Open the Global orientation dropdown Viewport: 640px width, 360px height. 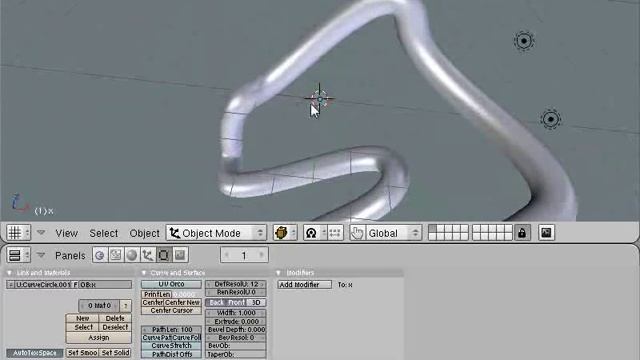[393, 233]
